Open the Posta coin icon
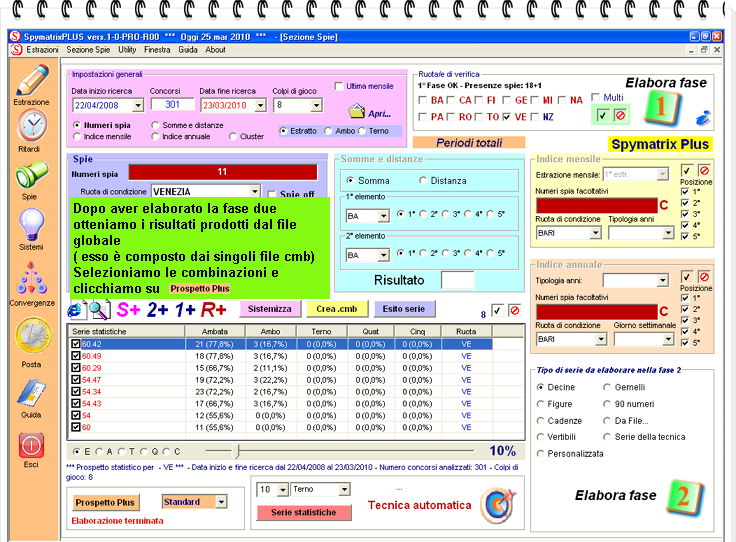The image size is (736, 542). tap(32, 335)
